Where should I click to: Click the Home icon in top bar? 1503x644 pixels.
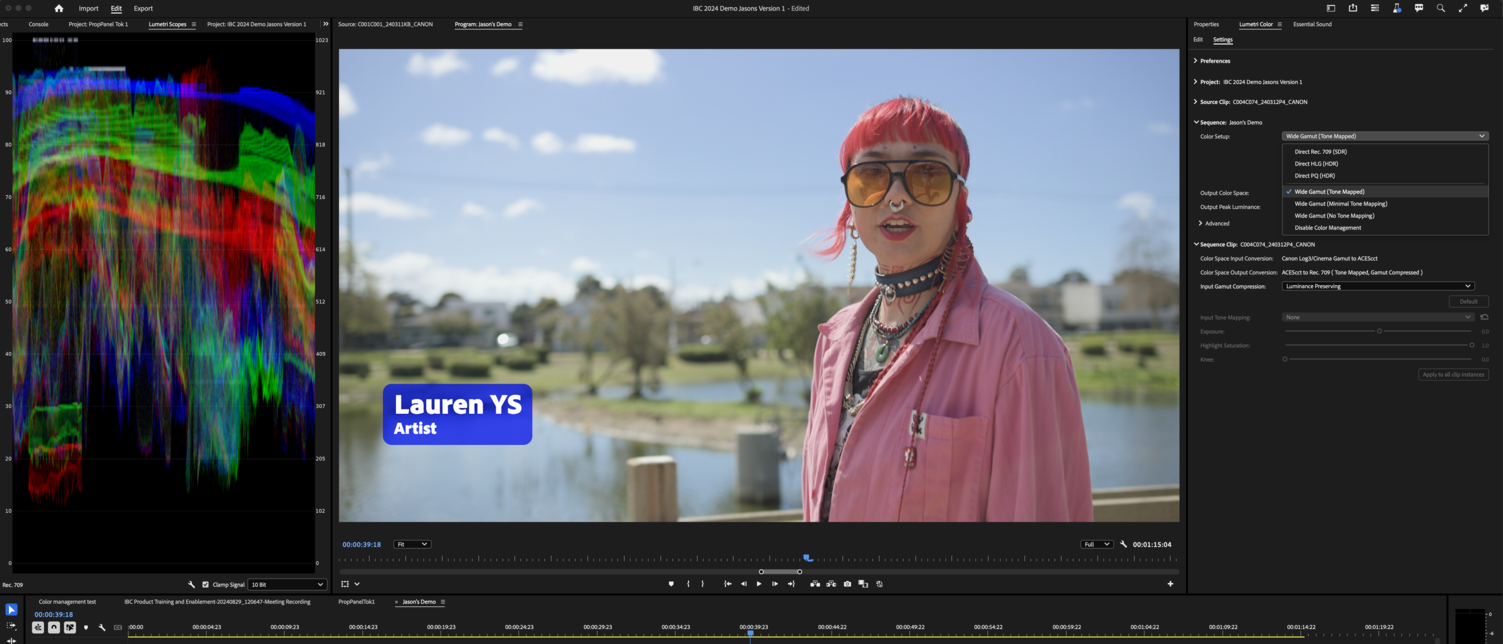59,8
